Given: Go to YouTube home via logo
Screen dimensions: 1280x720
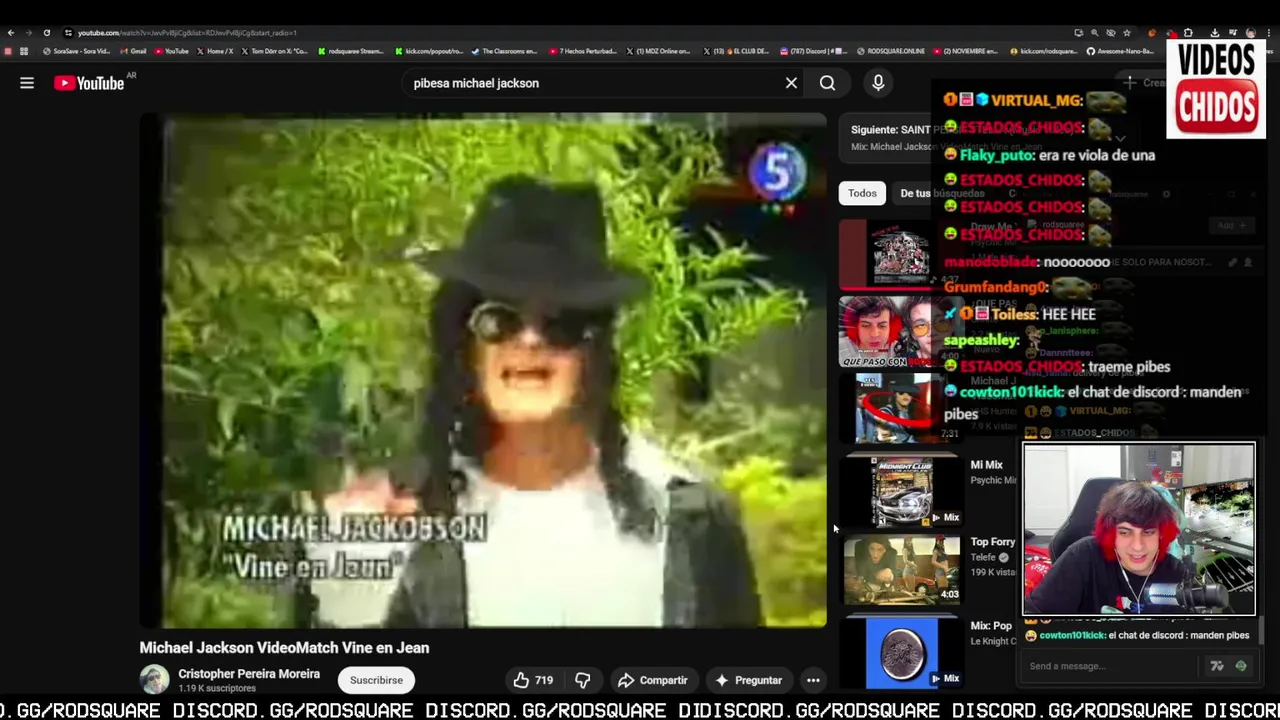Looking at the screenshot, I should coord(90,83).
